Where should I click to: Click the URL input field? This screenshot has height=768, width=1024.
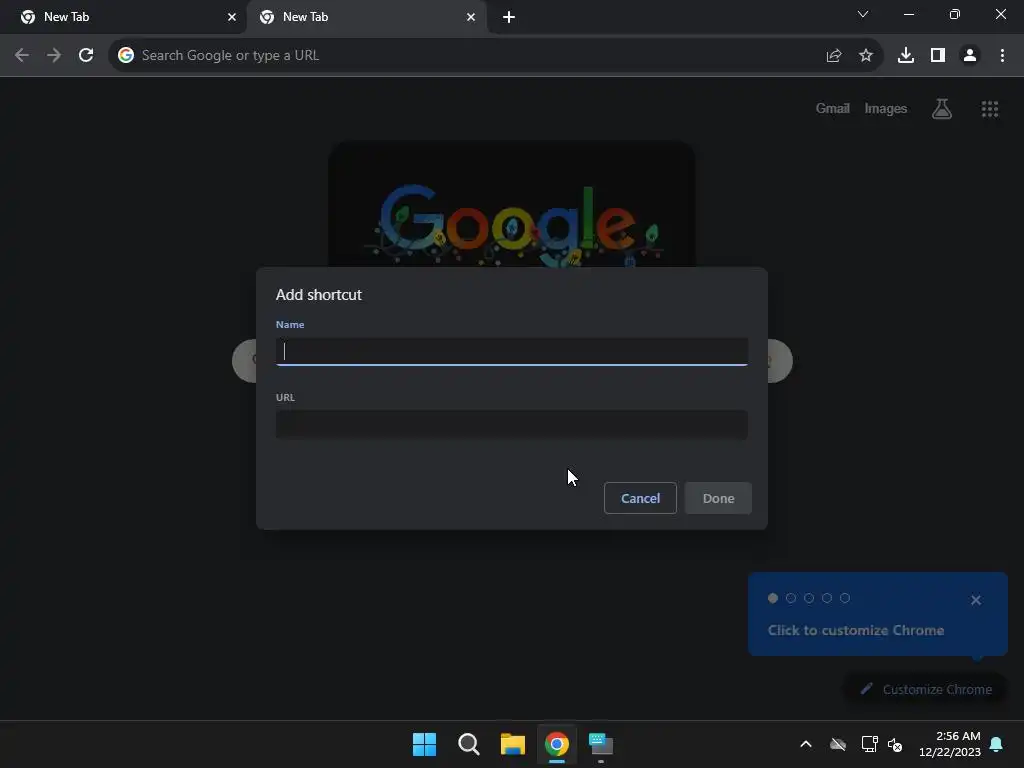(x=512, y=424)
